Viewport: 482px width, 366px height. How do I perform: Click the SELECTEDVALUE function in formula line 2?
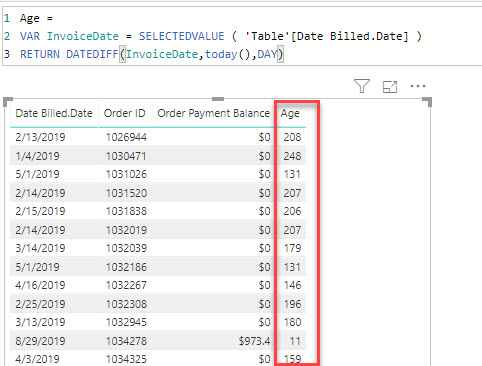click(x=182, y=36)
